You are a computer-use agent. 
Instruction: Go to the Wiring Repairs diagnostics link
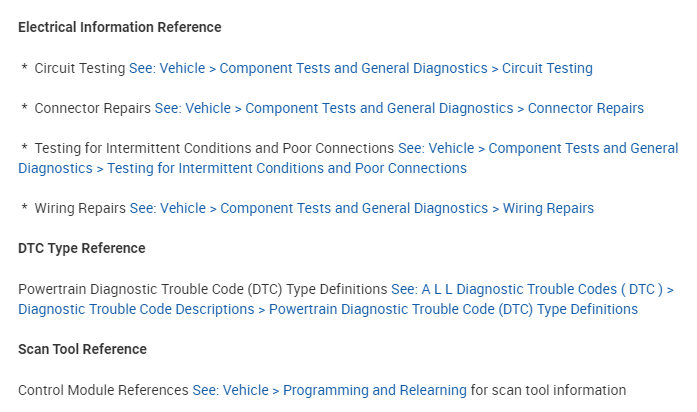coord(361,208)
